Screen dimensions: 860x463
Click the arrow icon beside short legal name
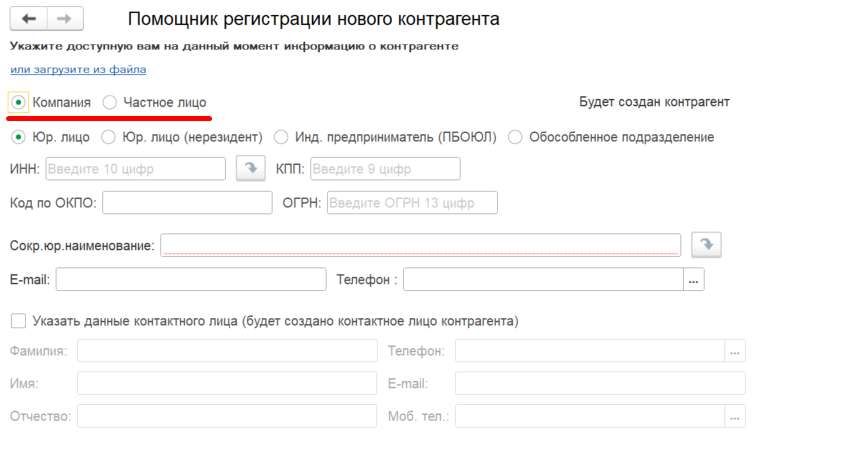click(x=706, y=245)
